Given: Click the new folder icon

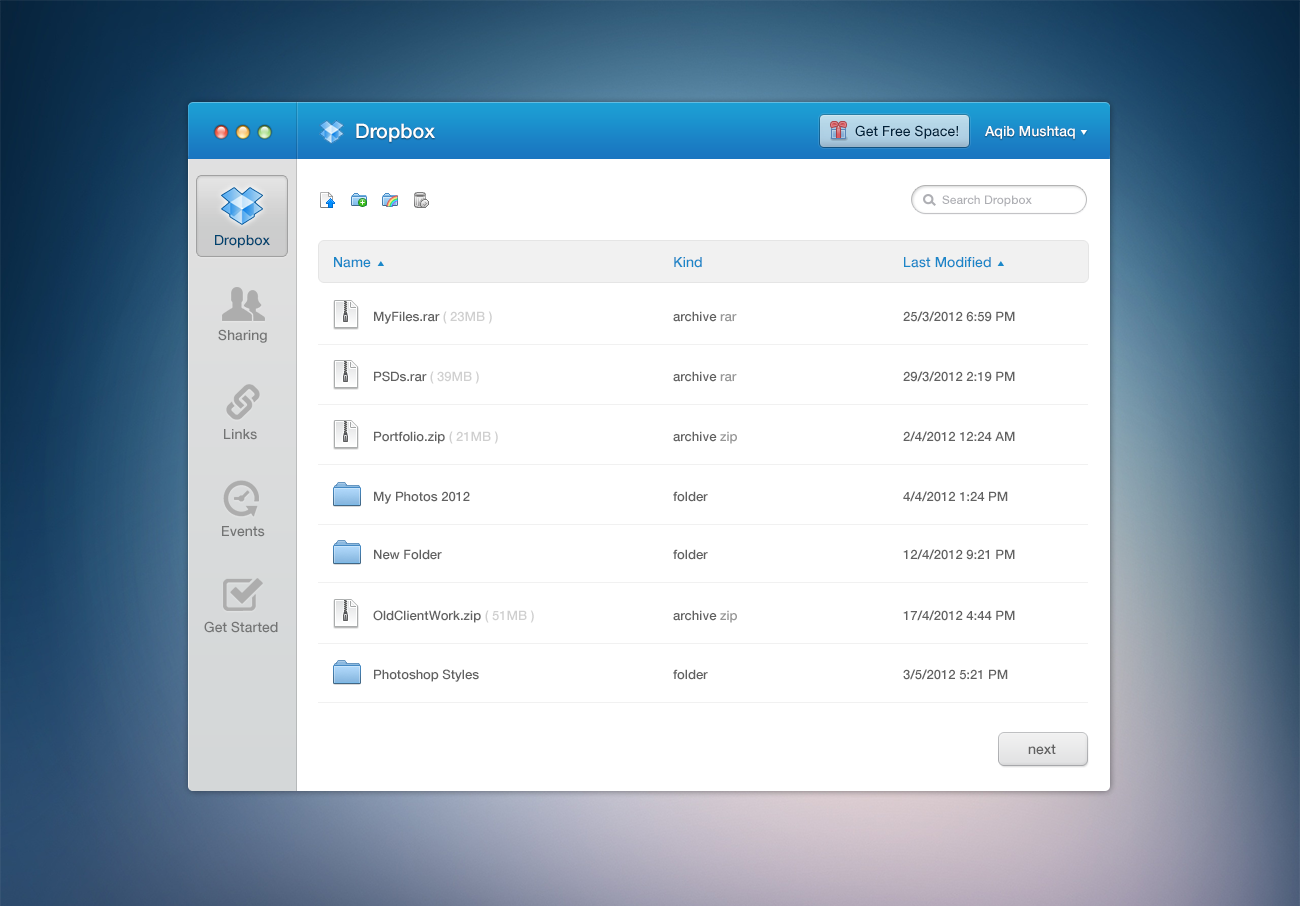Looking at the screenshot, I should coord(359,200).
